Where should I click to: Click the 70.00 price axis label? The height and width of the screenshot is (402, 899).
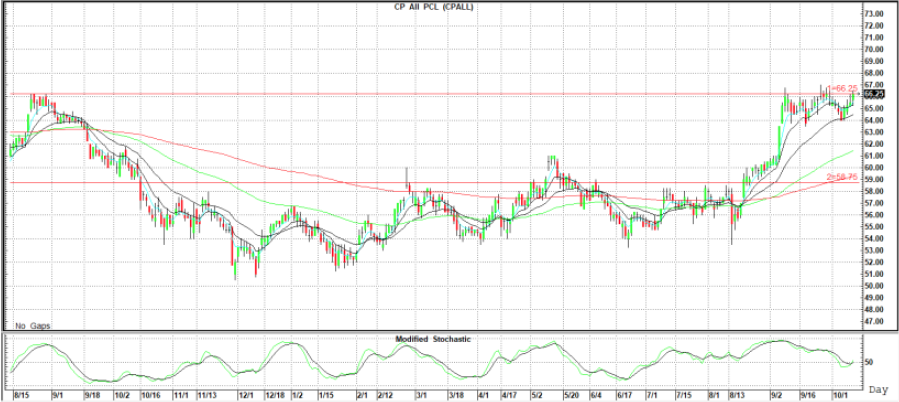tap(874, 49)
